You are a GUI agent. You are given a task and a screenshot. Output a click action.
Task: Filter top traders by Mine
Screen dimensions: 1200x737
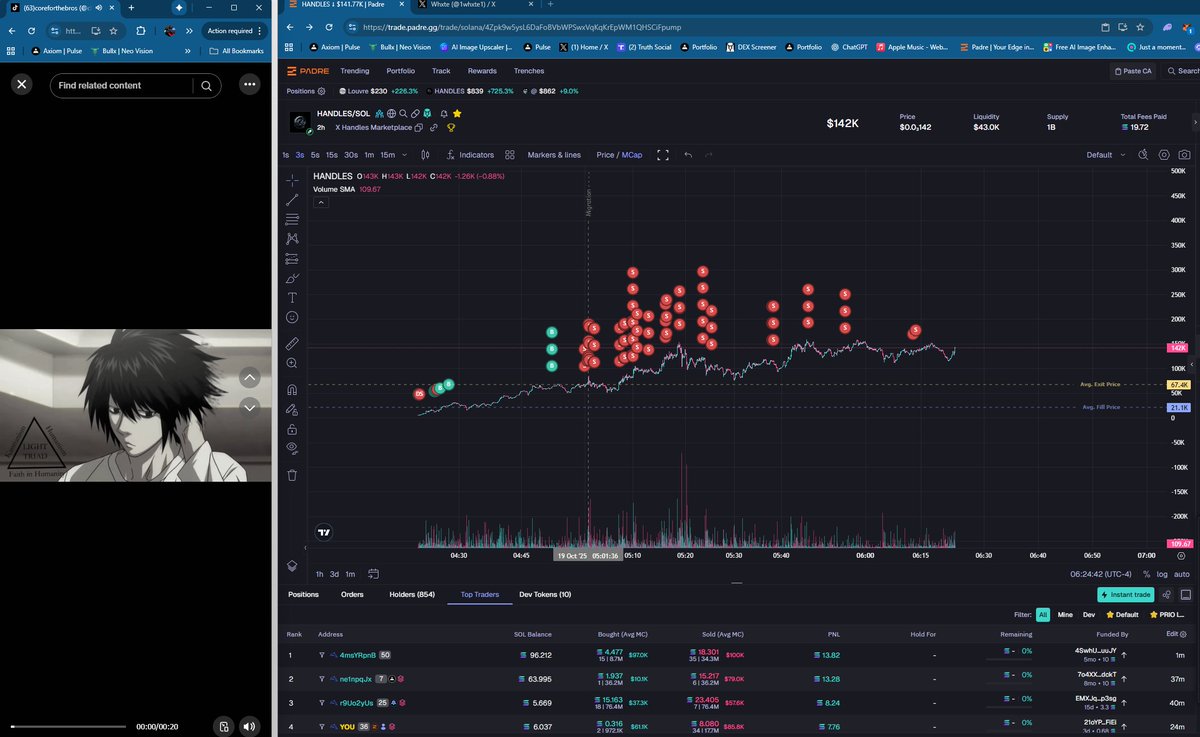click(1065, 615)
